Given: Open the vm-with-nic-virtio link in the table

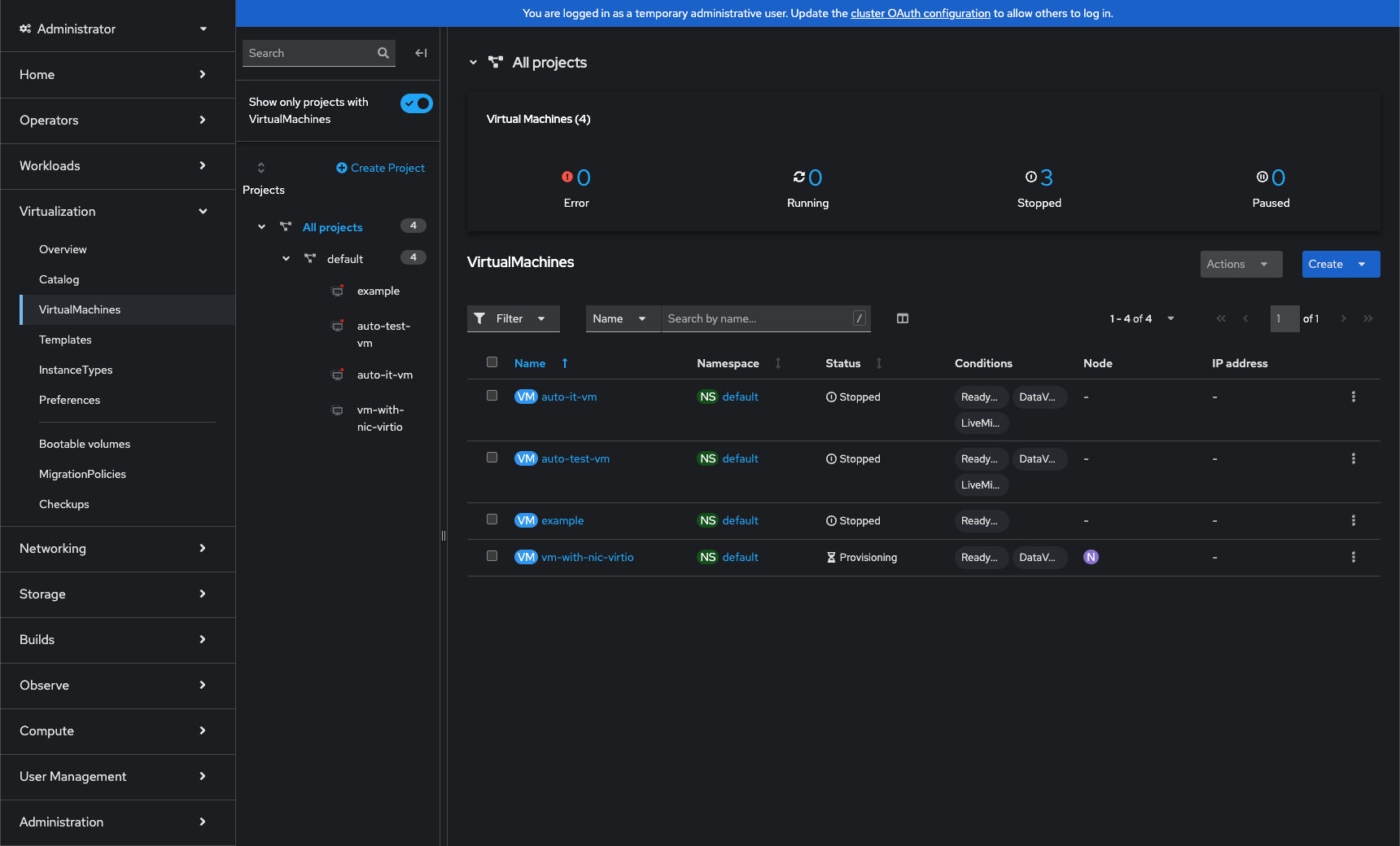Looking at the screenshot, I should (x=588, y=557).
